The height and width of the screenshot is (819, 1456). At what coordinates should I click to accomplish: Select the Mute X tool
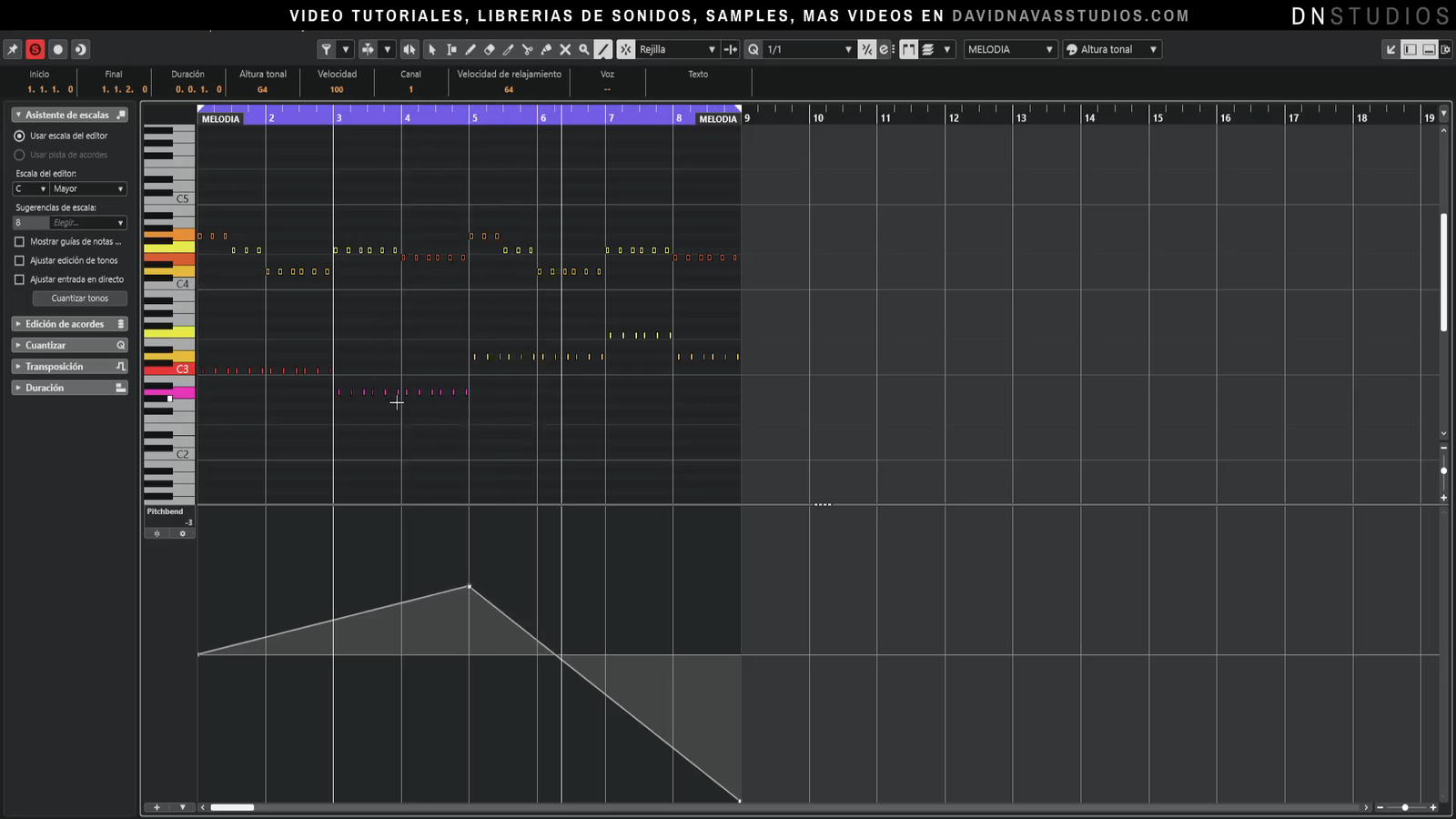tap(565, 49)
